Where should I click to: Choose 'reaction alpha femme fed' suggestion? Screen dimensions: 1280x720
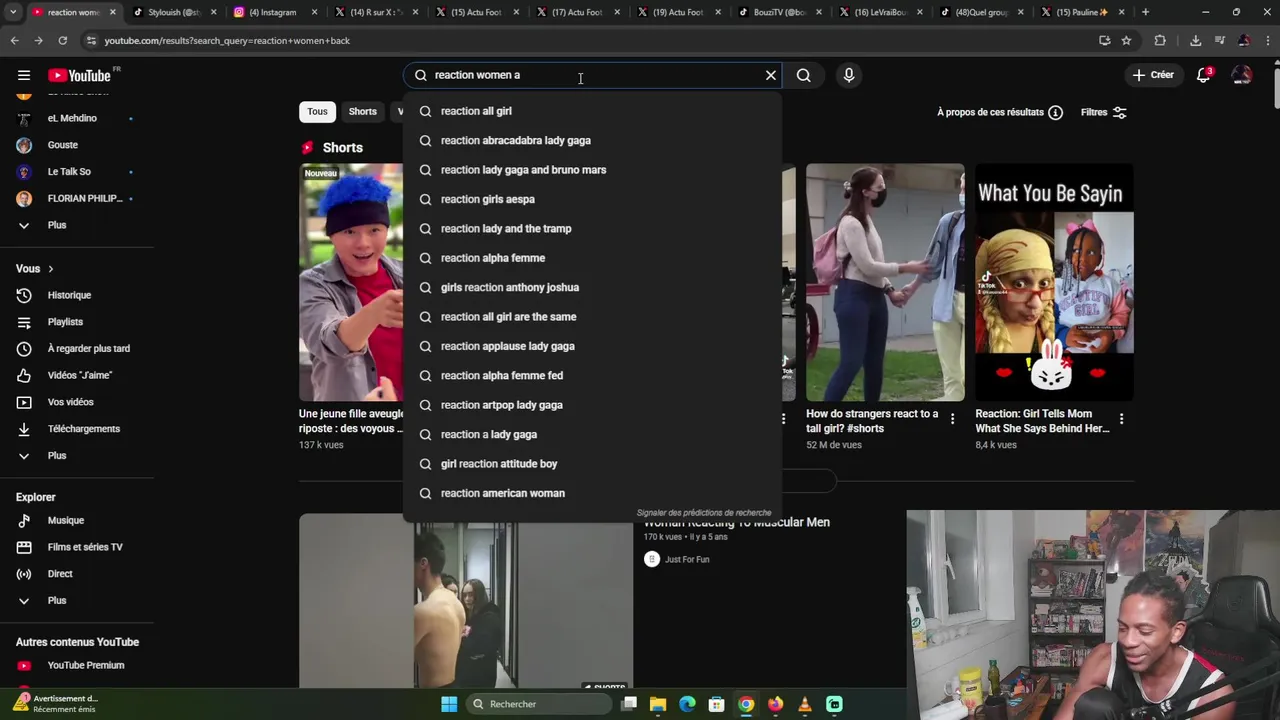click(x=592, y=376)
